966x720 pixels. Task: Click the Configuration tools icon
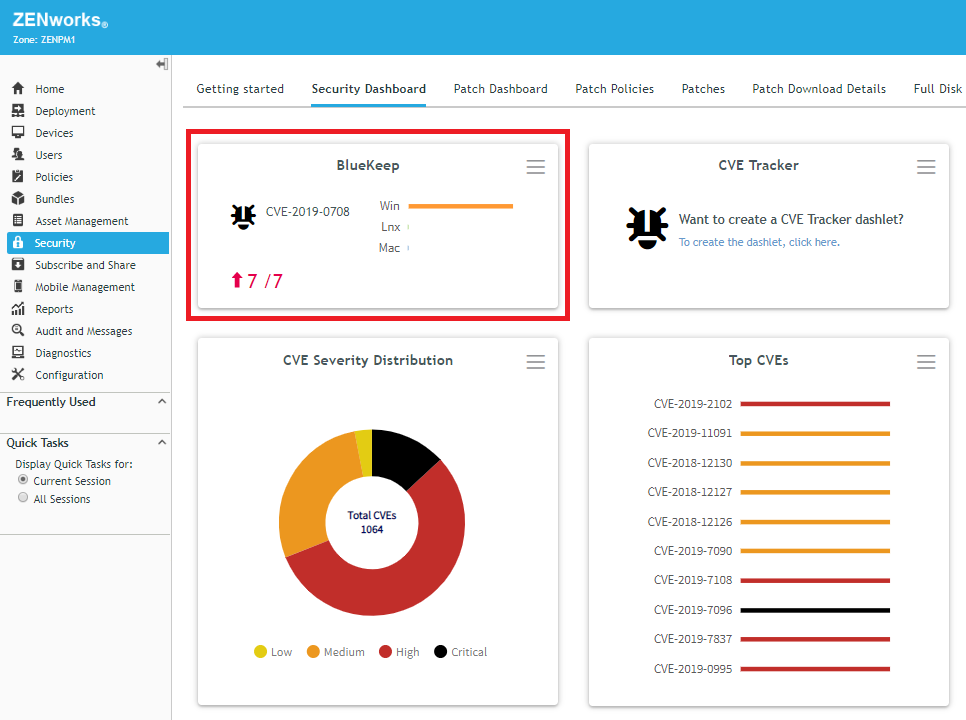(x=18, y=374)
